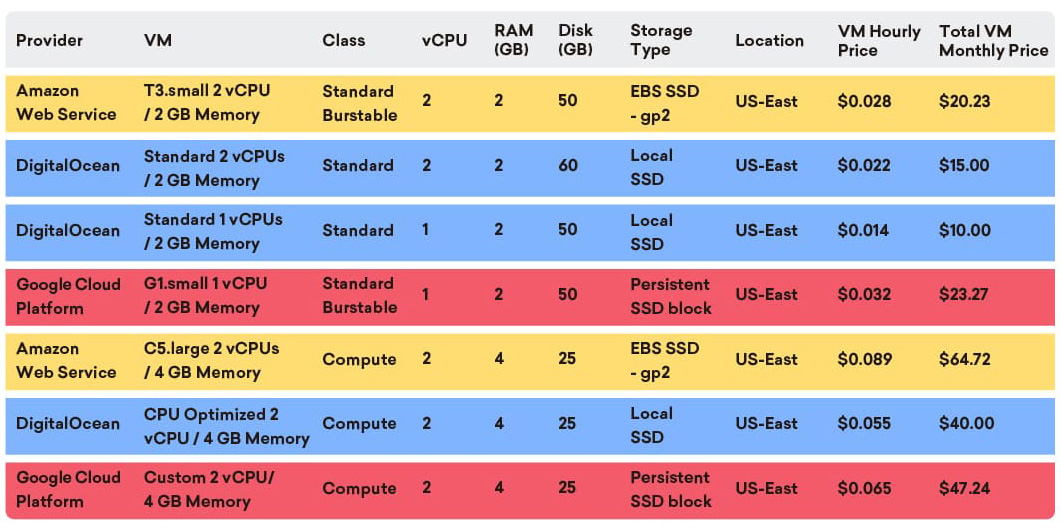Select the Storage Type column header

(662, 40)
